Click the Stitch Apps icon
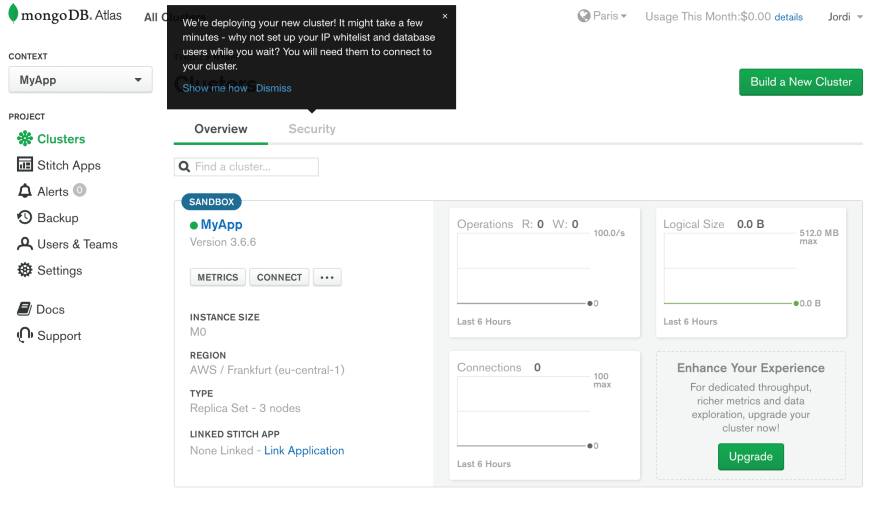This screenshot has width=880, height=512. coord(25,164)
